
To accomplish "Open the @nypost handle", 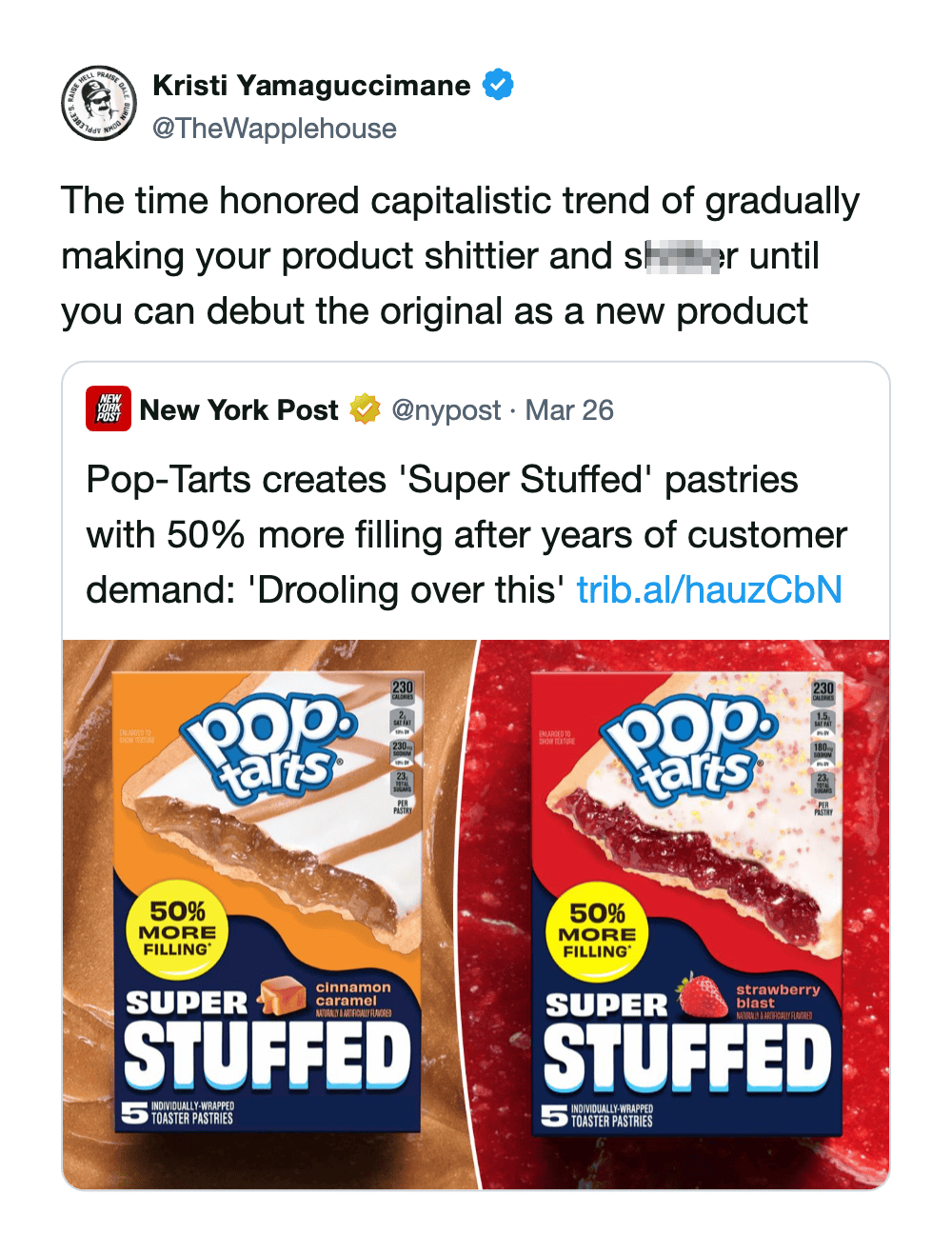I will pyautogui.click(x=446, y=409).
